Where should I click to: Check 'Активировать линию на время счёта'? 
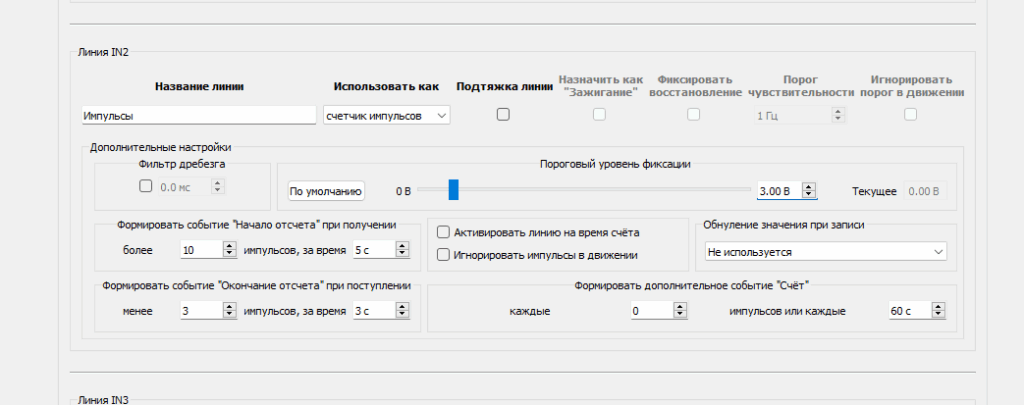pyautogui.click(x=443, y=232)
